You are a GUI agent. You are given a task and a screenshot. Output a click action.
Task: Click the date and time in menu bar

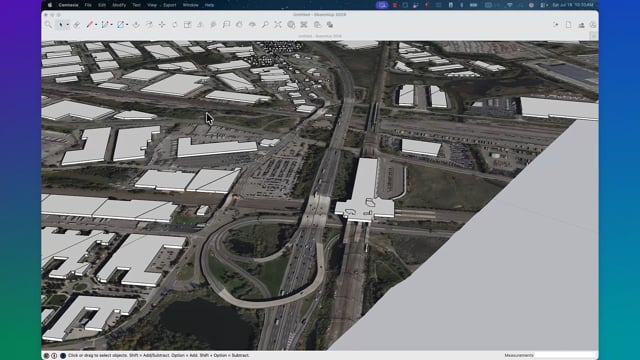point(573,5)
